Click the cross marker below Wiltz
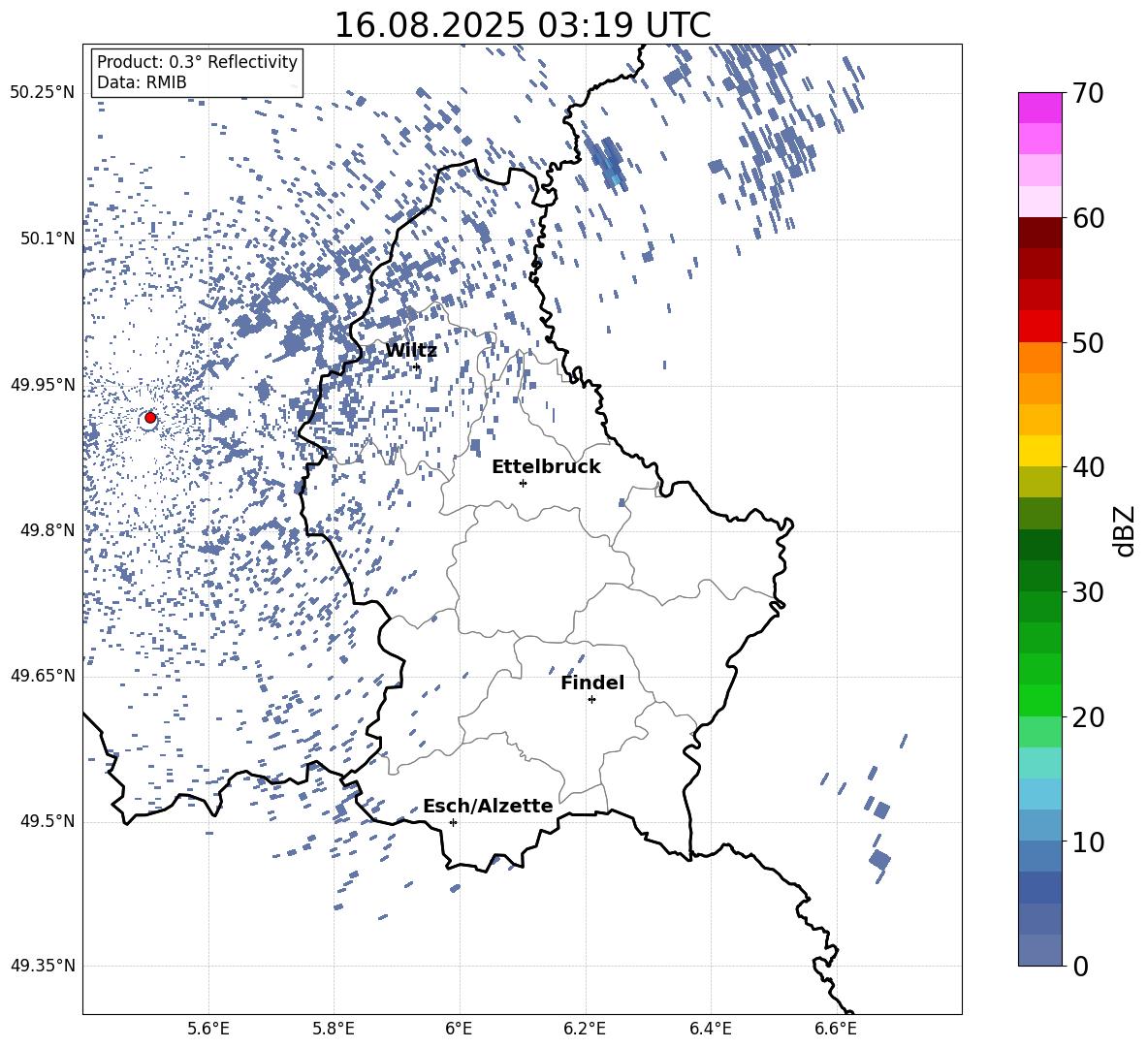This screenshot has width=1148, height=1048. pos(416,366)
